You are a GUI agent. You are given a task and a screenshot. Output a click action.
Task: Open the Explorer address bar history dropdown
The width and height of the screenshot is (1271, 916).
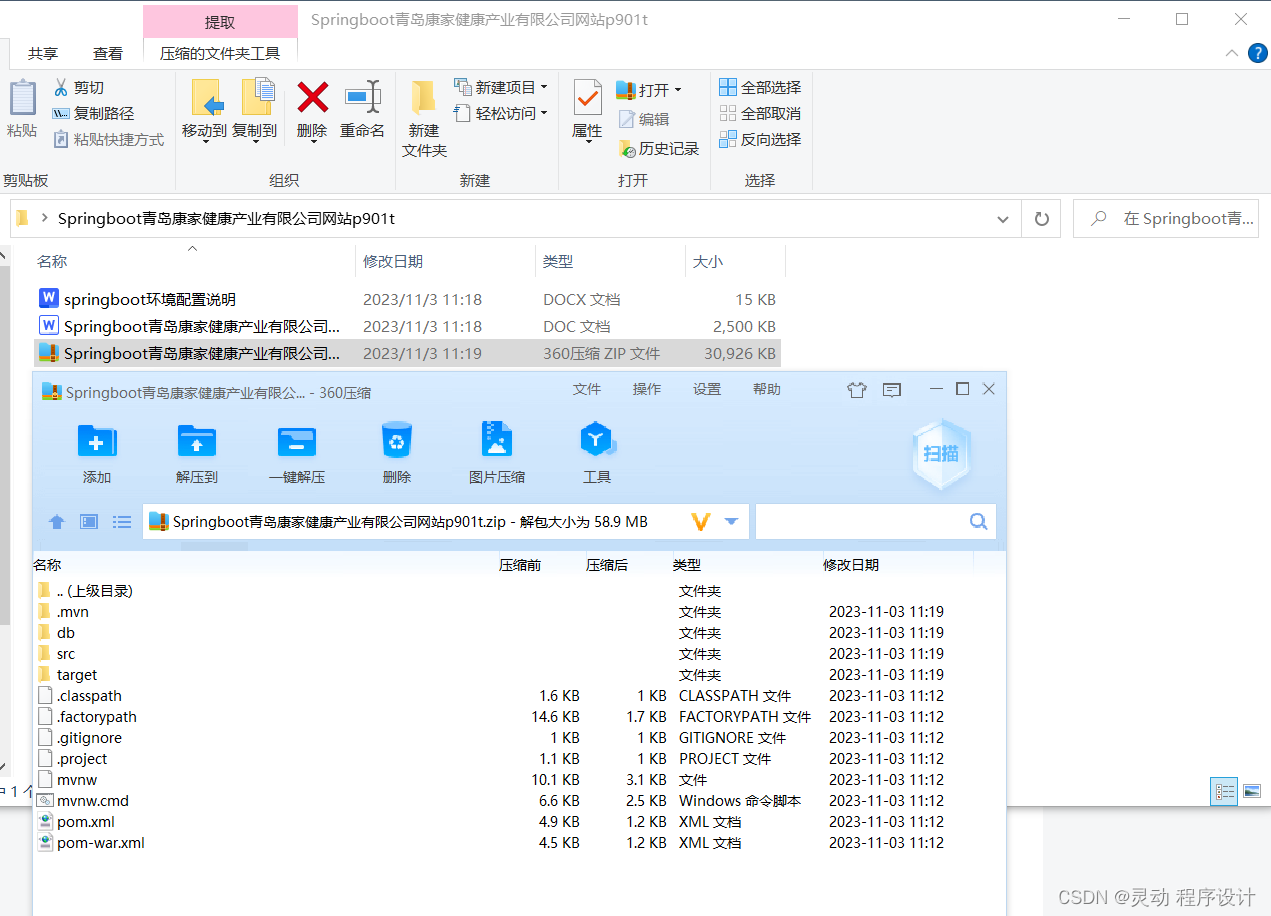1003,219
